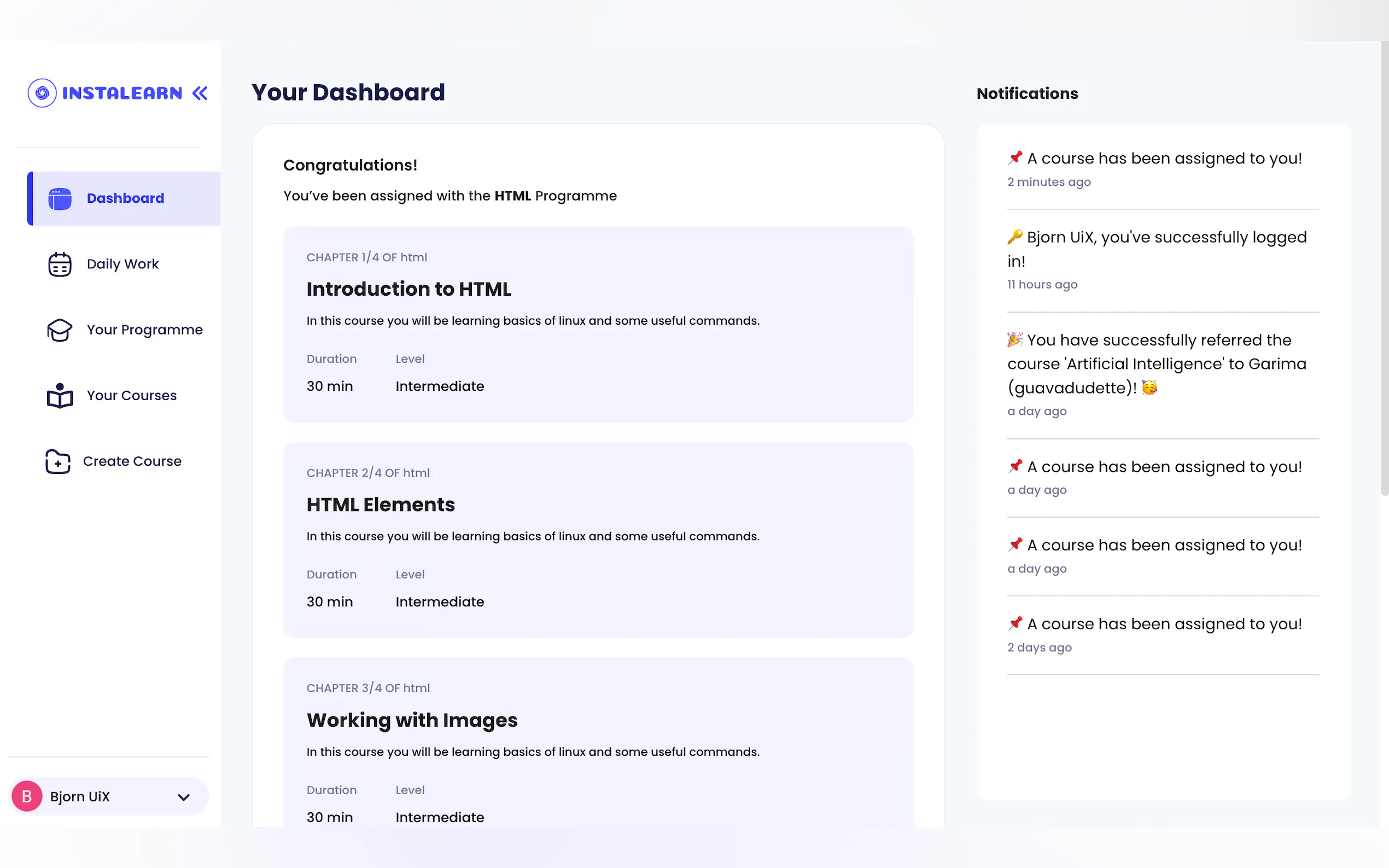Click the Dashboard window icon
1389x868 pixels.
pyautogui.click(x=60, y=198)
